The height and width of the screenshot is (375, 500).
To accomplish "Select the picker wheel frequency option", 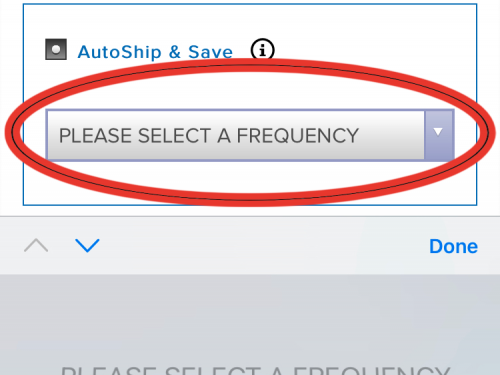I will pos(256,370).
